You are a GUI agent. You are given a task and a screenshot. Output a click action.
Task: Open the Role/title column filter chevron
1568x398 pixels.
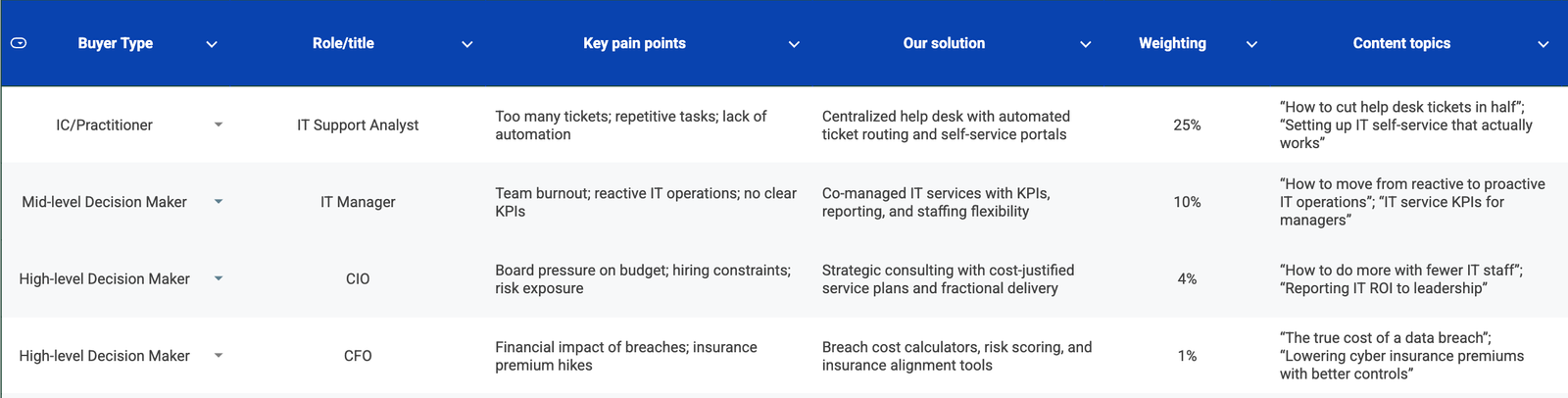(x=467, y=44)
